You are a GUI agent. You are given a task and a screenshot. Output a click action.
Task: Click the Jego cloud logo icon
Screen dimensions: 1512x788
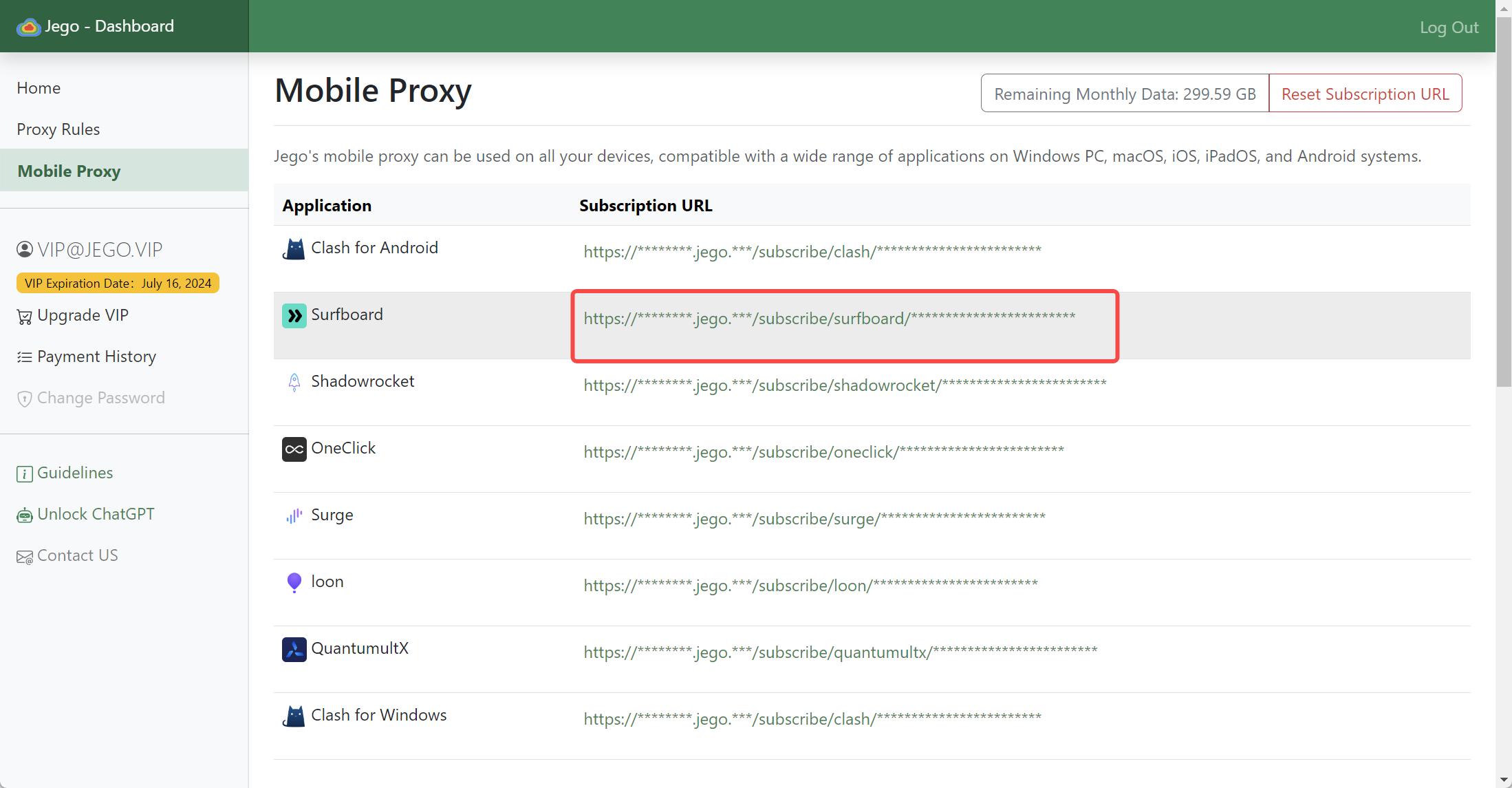pyautogui.click(x=28, y=27)
